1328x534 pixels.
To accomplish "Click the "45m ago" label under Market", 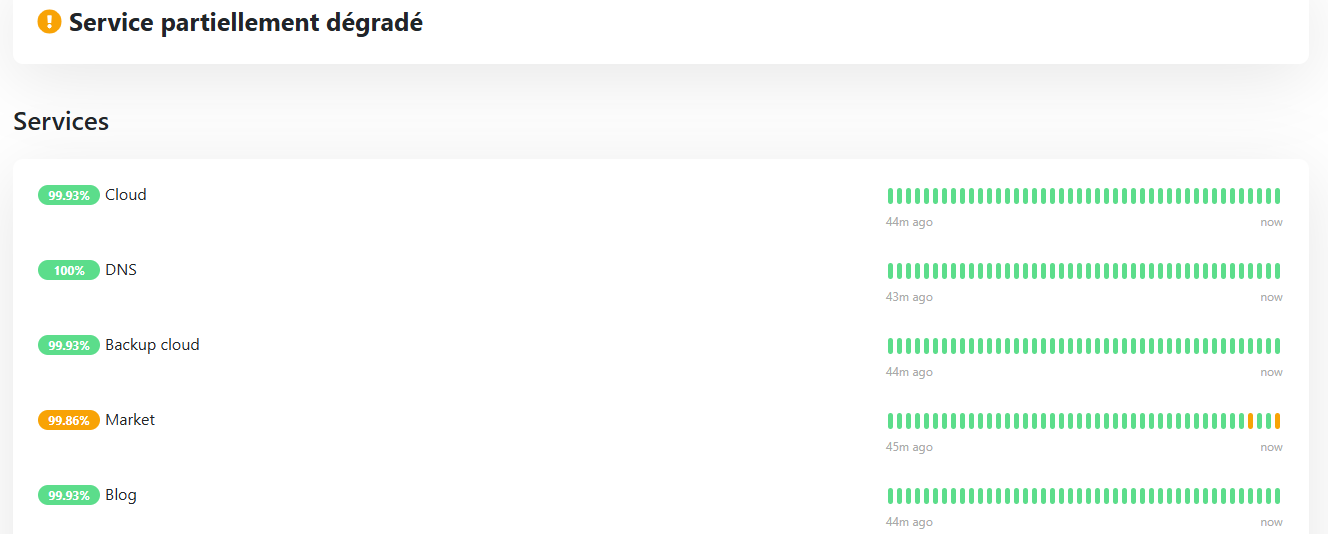I will pyautogui.click(x=909, y=447).
